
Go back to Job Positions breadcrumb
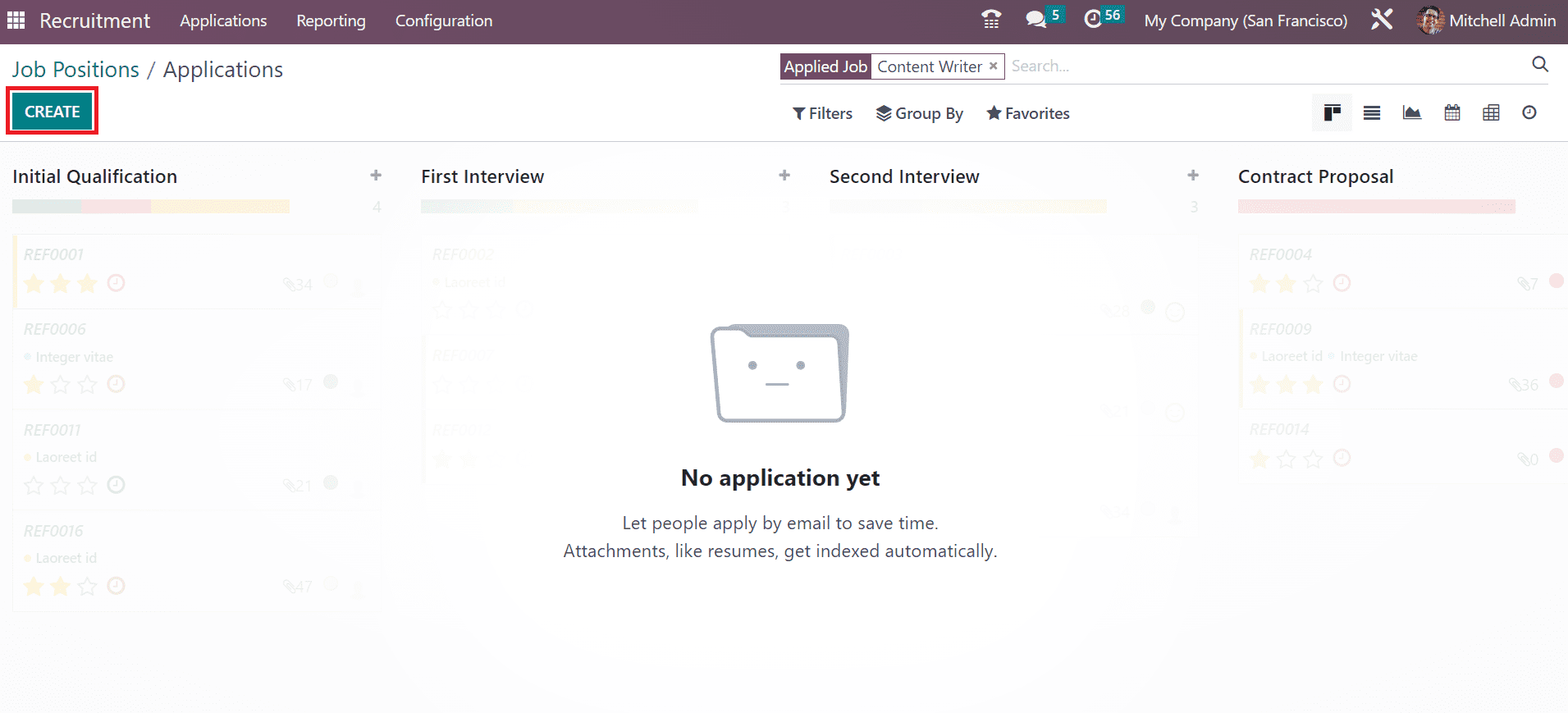pyautogui.click(x=75, y=70)
